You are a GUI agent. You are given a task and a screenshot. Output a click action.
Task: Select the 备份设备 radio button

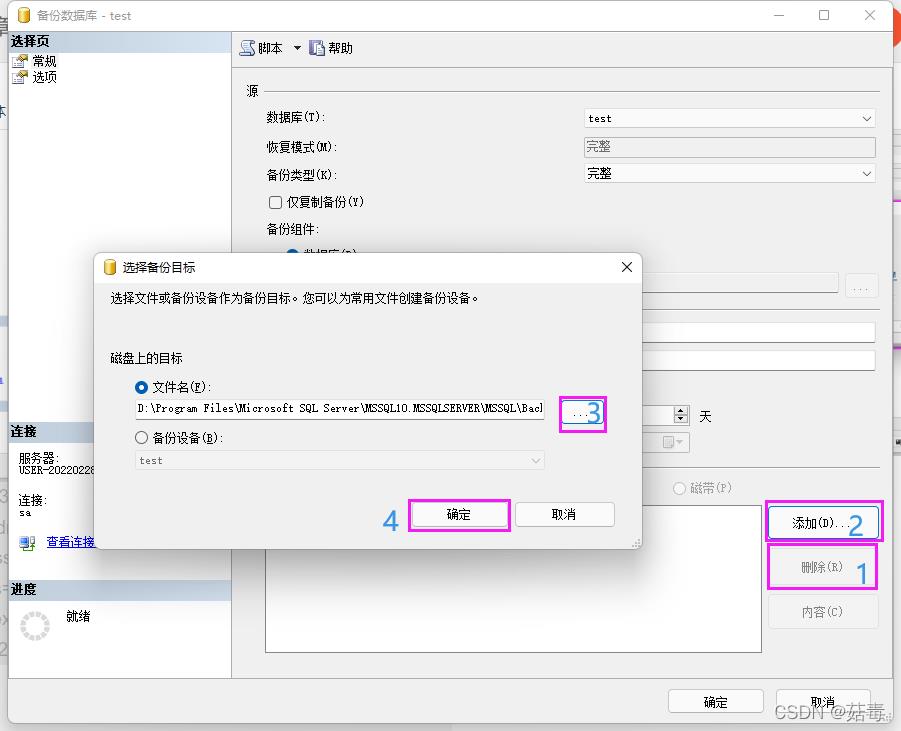coord(141,438)
